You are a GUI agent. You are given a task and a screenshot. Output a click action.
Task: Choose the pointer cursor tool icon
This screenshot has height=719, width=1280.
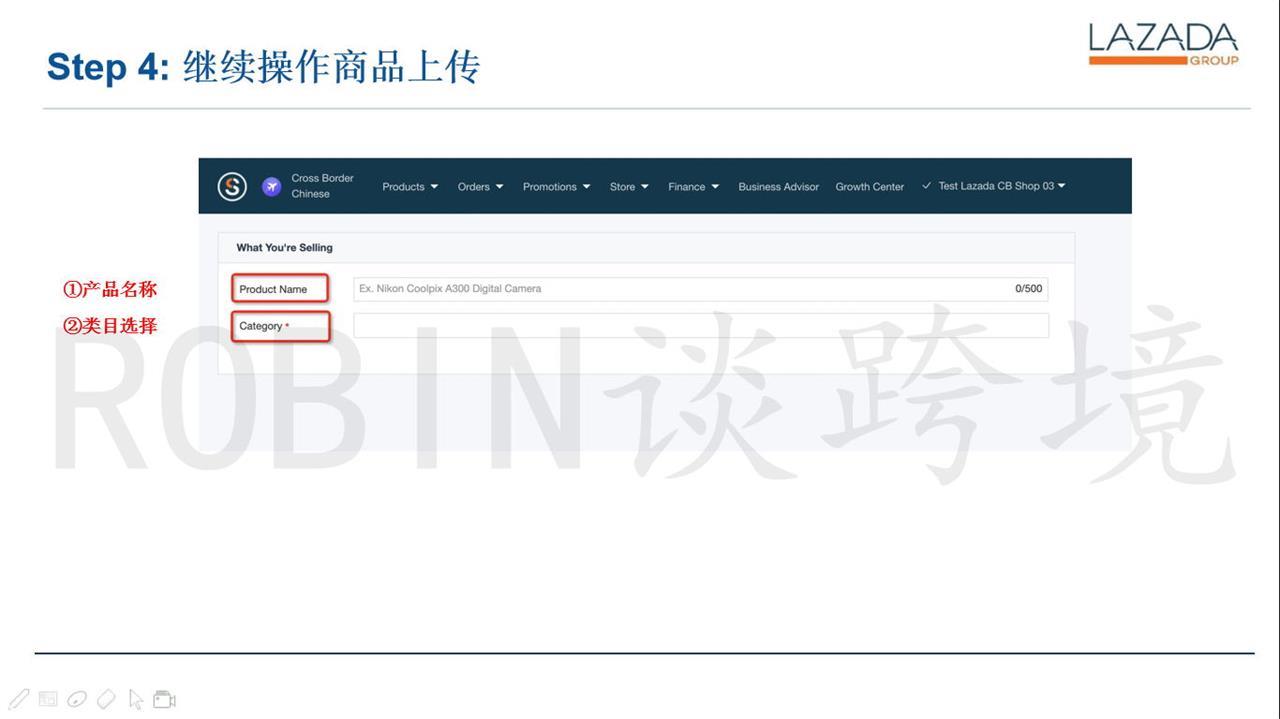136,699
